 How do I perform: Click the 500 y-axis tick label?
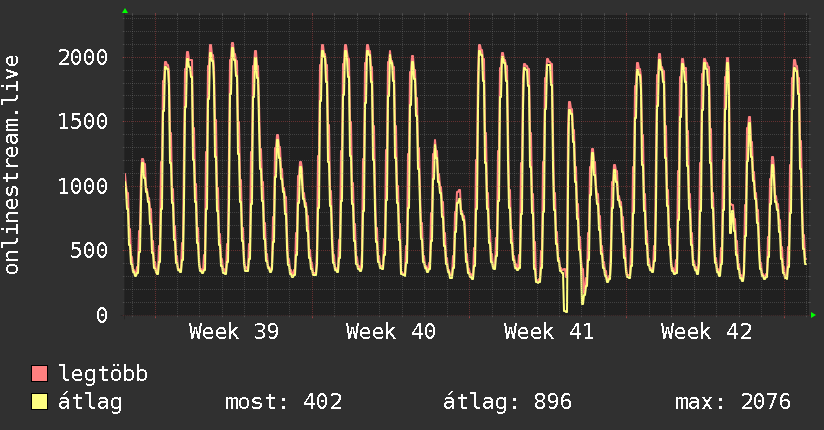coord(89,251)
